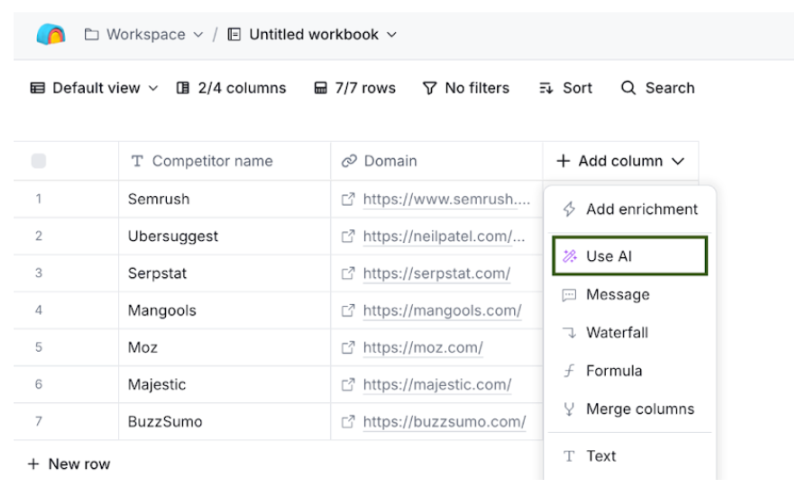
Task: Open the 2/4 columns visibility control
Action: [x=231, y=88]
